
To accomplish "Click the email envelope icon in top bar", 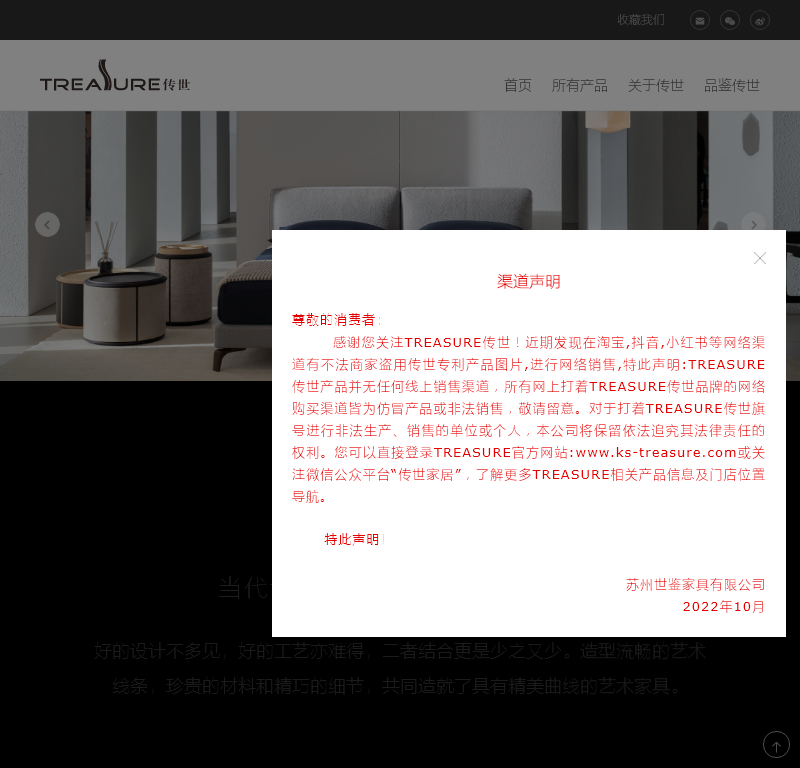I will (x=699, y=20).
